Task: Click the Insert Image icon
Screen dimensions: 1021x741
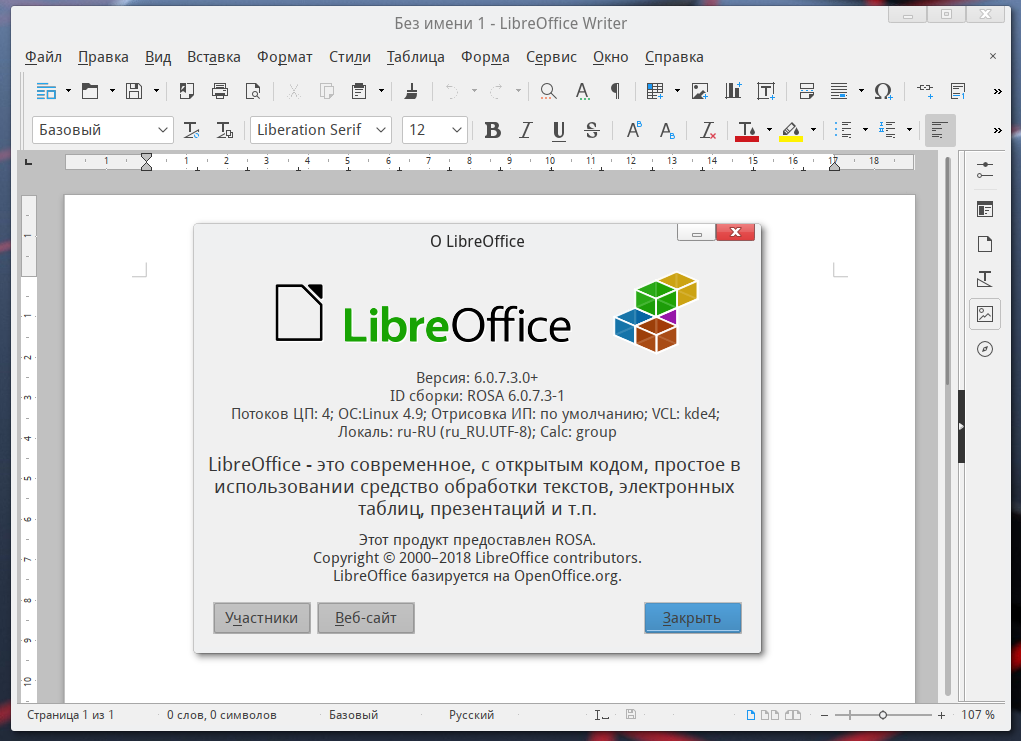Action: pyautogui.click(x=700, y=91)
